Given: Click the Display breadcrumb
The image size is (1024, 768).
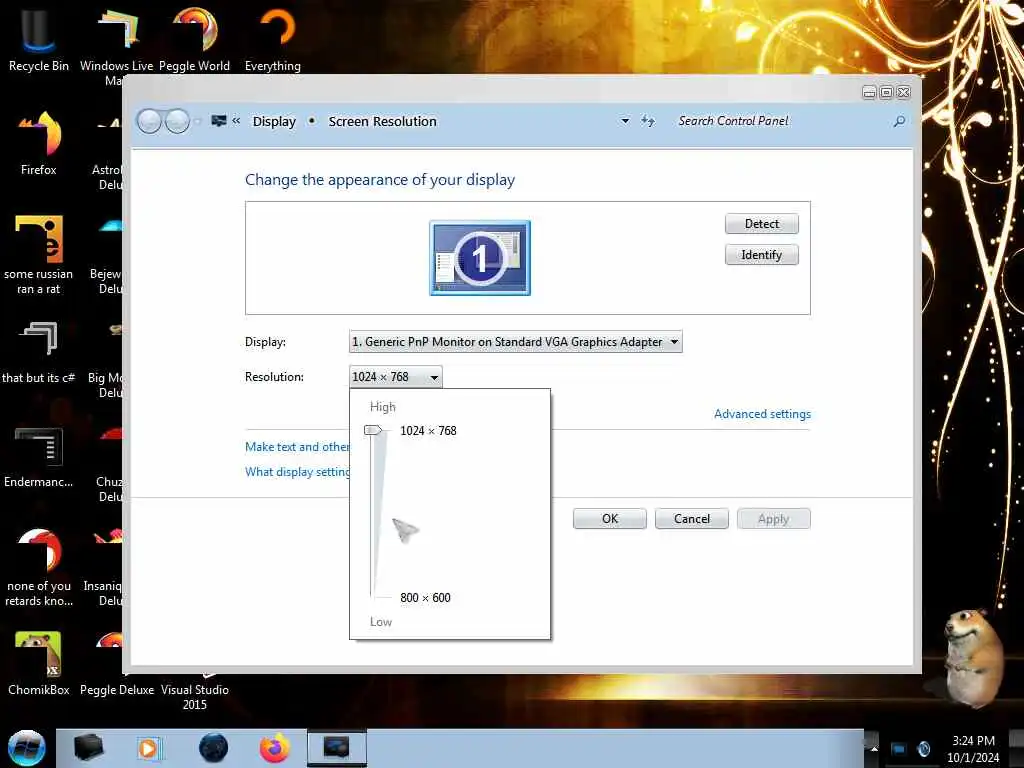Looking at the screenshot, I should 274,121.
